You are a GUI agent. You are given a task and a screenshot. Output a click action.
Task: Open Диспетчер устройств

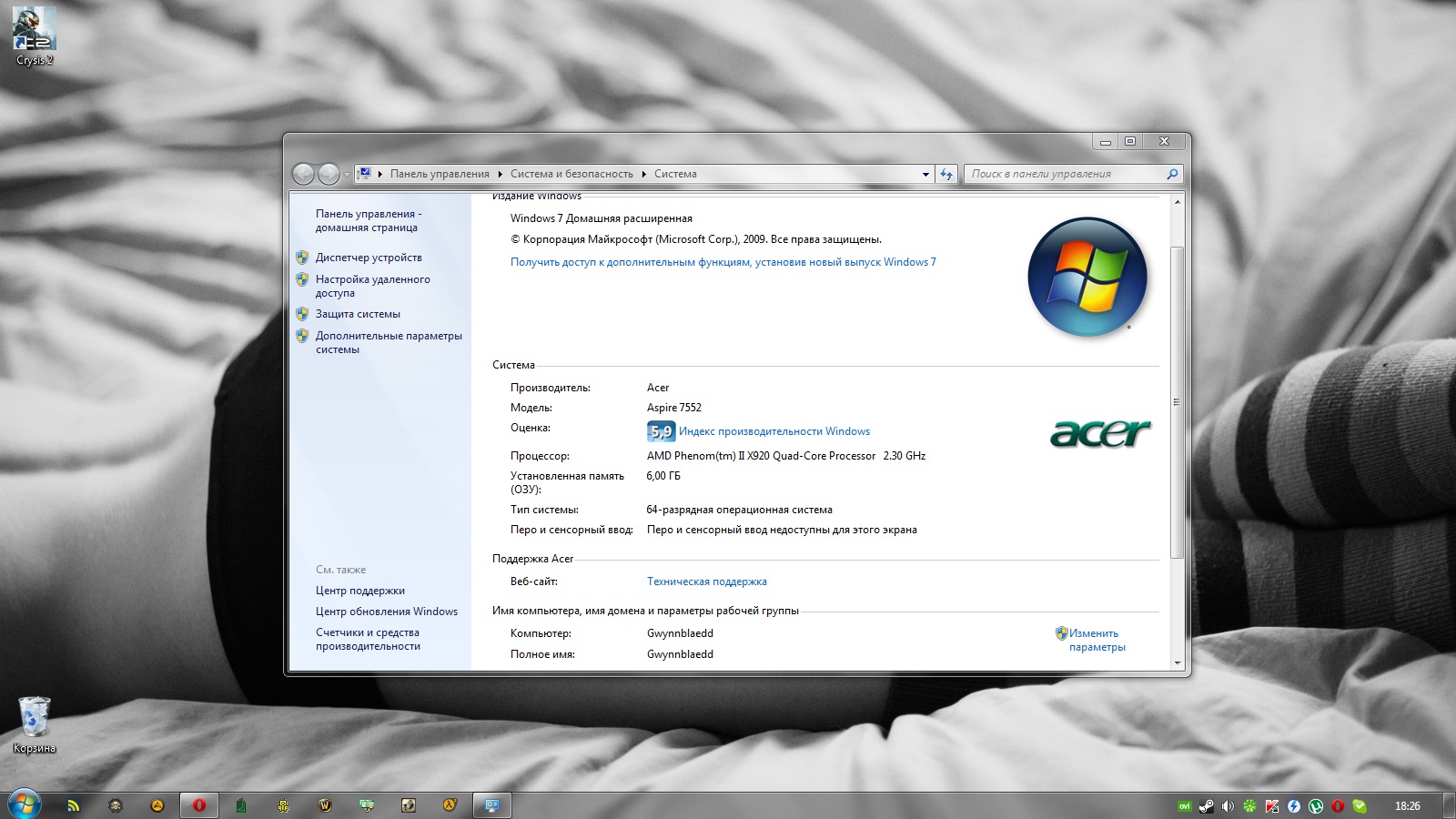pos(369,258)
